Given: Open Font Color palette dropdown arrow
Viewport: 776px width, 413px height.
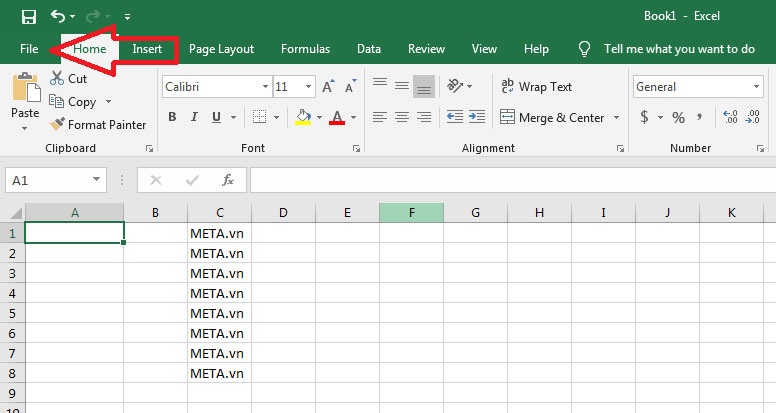Looking at the screenshot, I should tap(353, 118).
